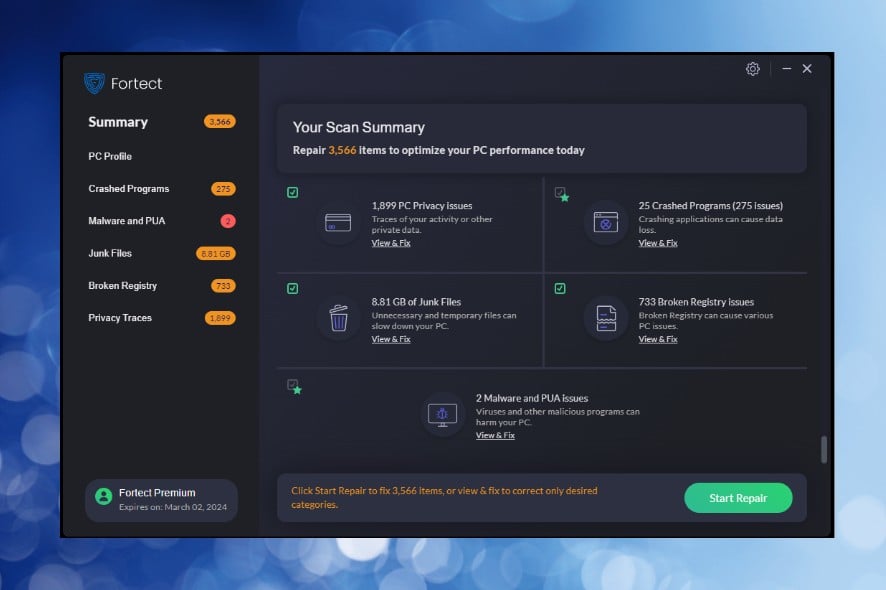Click the Broken Registry document icon
Screen dimensions: 886x590
click(606, 318)
